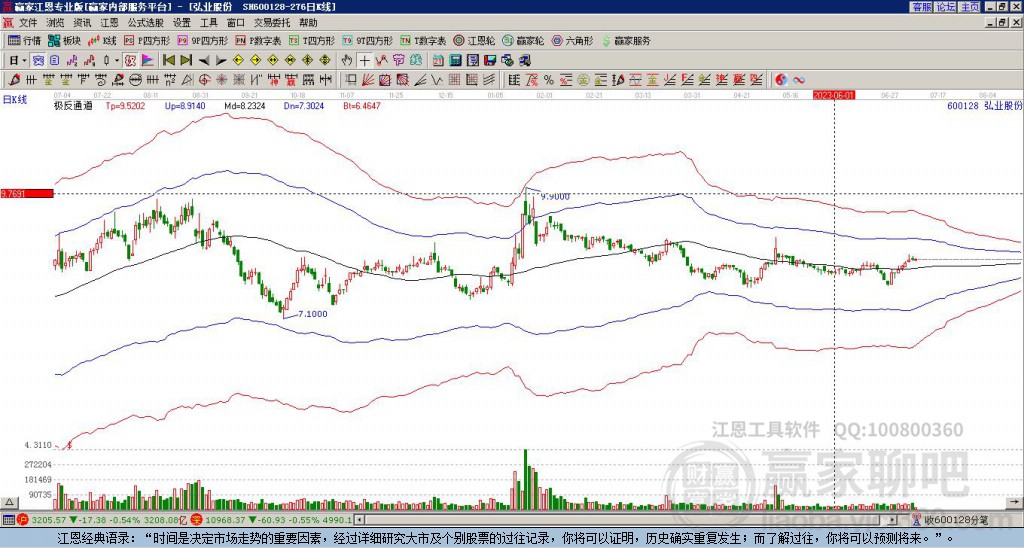Click the infinity loop icon

click(x=799, y=80)
